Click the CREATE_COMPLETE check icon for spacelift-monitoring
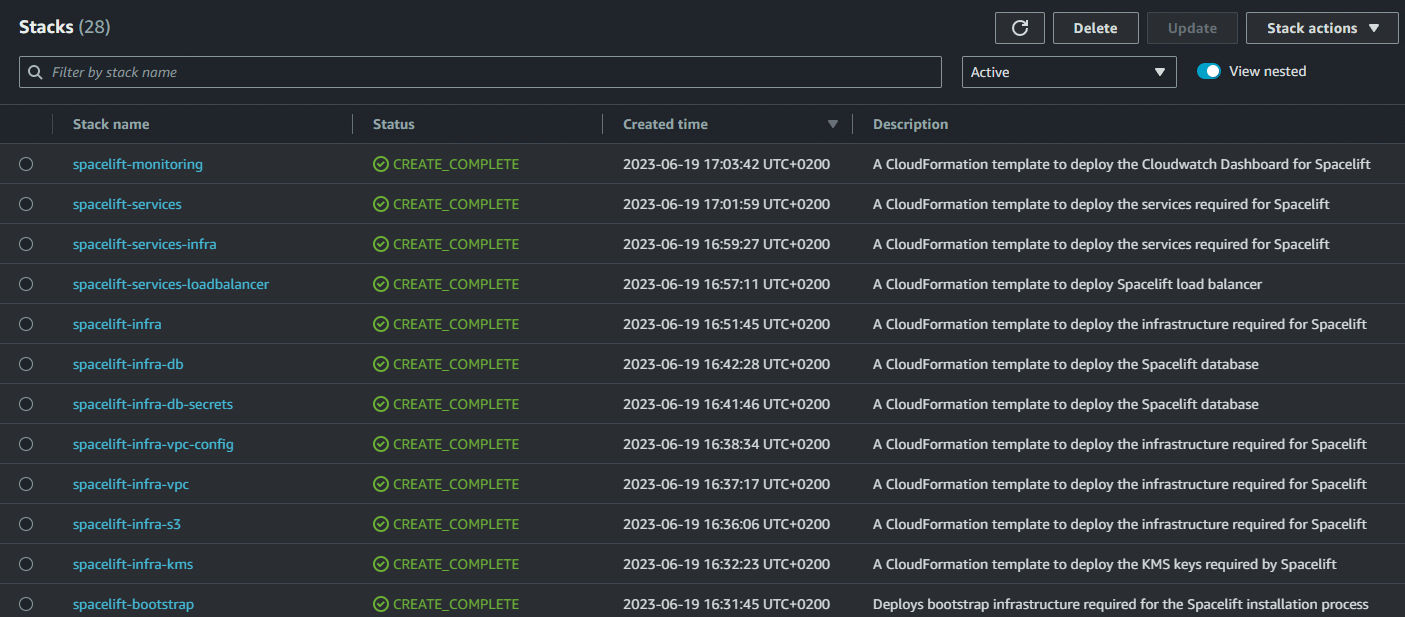This screenshot has width=1405, height=617. [x=380, y=163]
